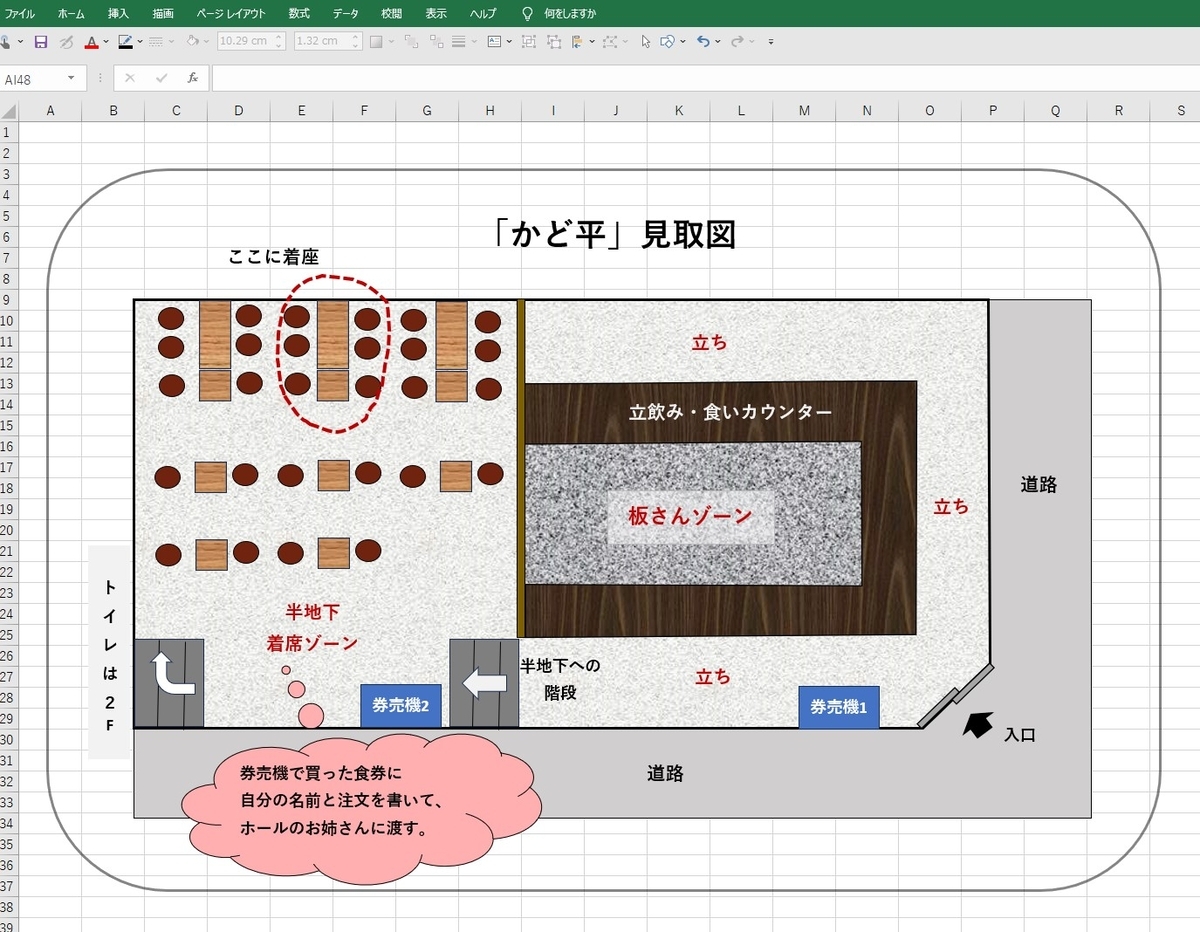This screenshot has width=1200, height=932.
Task: Open the text box dropdown arrow
Action: click(509, 42)
